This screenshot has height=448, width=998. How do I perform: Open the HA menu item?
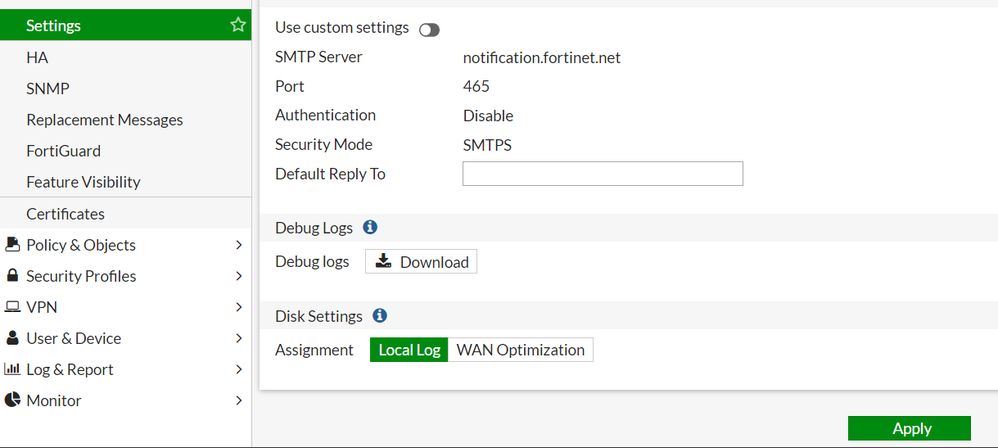point(37,58)
